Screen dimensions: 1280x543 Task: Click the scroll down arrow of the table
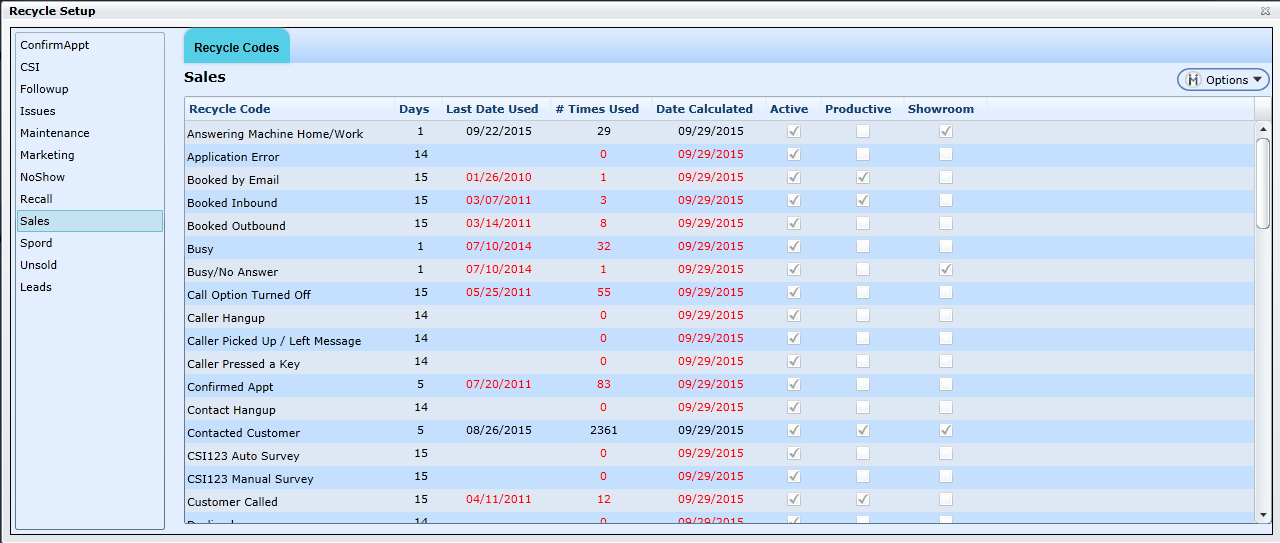(x=1263, y=515)
